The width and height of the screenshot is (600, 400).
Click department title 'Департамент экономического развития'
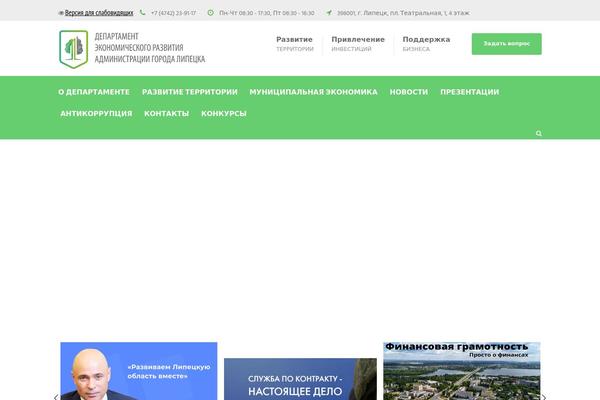[150, 48]
